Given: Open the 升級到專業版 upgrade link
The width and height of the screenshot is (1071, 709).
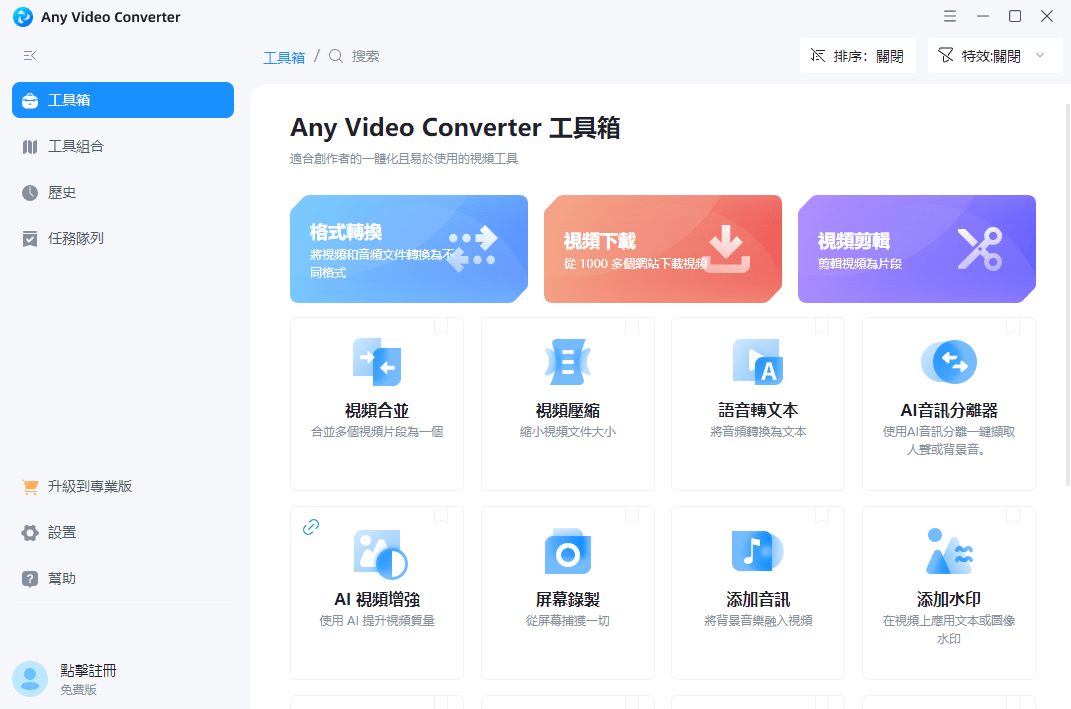Looking at the screenshot, I should 123,486.
